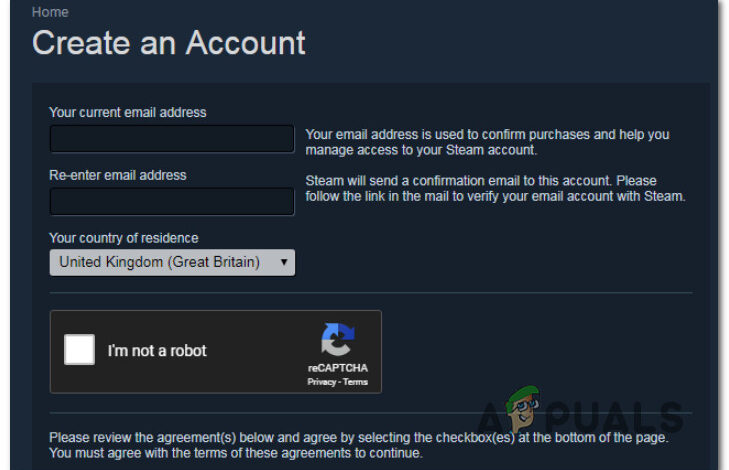
Task: Click the email usage explanation paragraph
Action: [487, 142]
